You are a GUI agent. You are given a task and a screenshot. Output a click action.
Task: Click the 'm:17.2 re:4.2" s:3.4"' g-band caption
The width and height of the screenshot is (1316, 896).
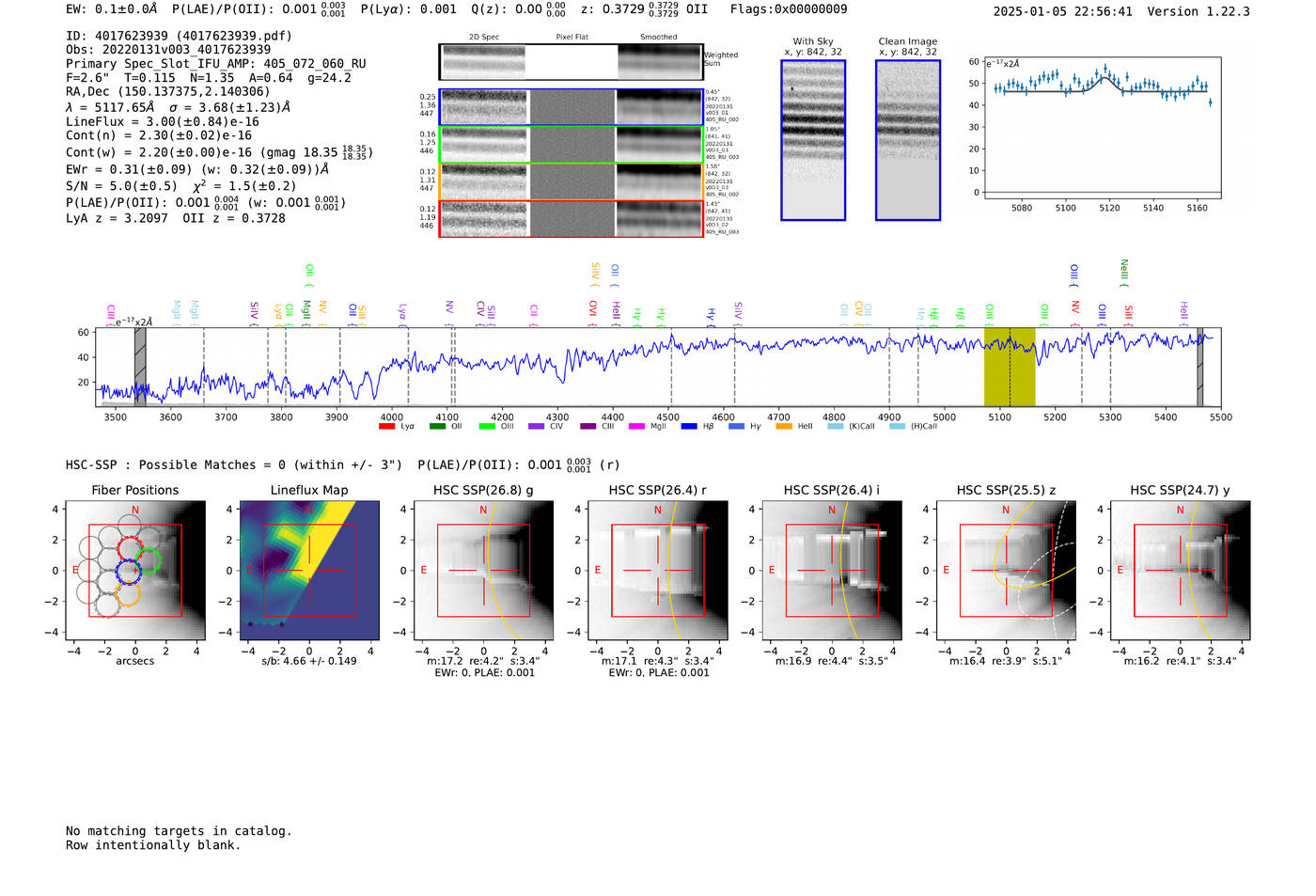coord(484,661)
